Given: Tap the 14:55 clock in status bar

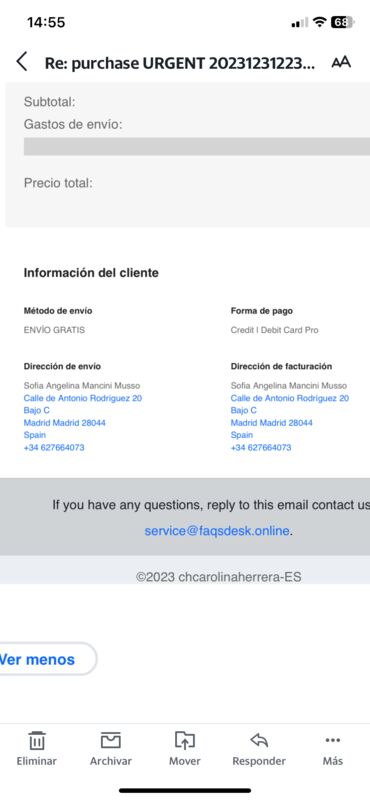Looking at the screenshot, I should 46,22.
